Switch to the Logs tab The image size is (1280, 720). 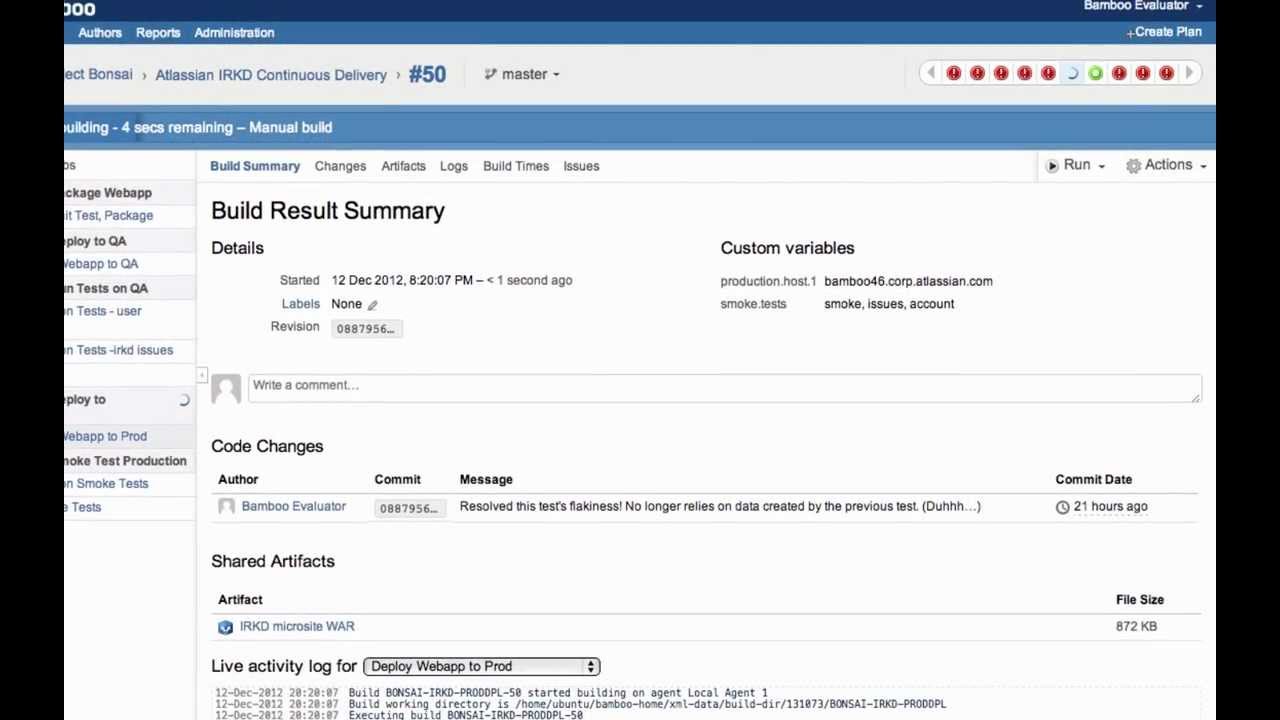pyautogui.click(x=454, y=166)
